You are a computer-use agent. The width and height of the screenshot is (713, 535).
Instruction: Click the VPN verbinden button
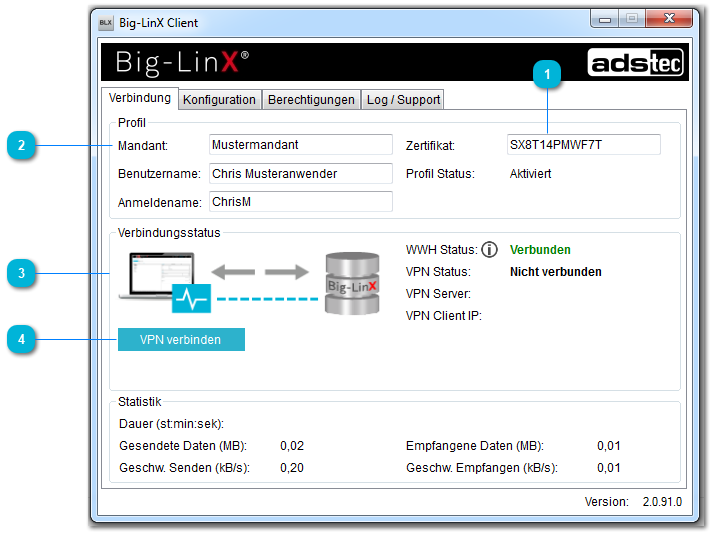[181, 340]
